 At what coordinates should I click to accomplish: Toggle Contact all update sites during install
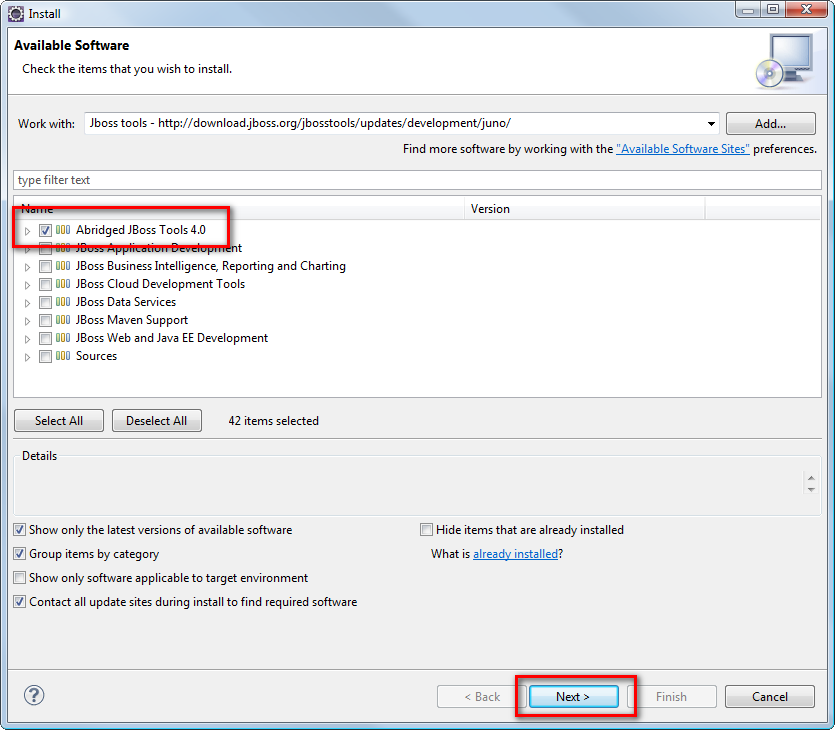20,602
